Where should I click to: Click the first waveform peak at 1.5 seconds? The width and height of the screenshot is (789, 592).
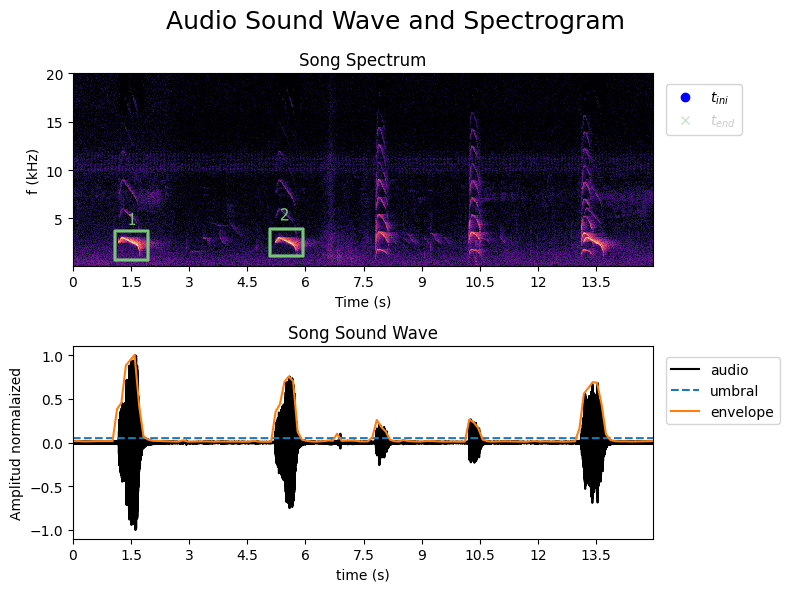(x=132, y=443)
